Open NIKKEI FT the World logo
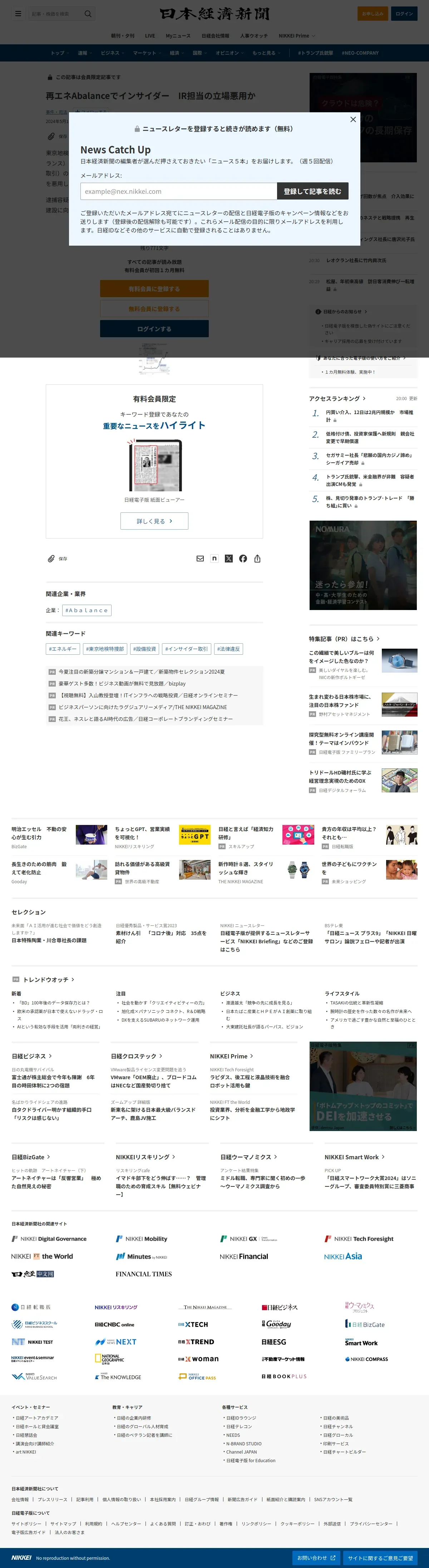Screen dimensions: 429x1568 tap(42, 1256)
